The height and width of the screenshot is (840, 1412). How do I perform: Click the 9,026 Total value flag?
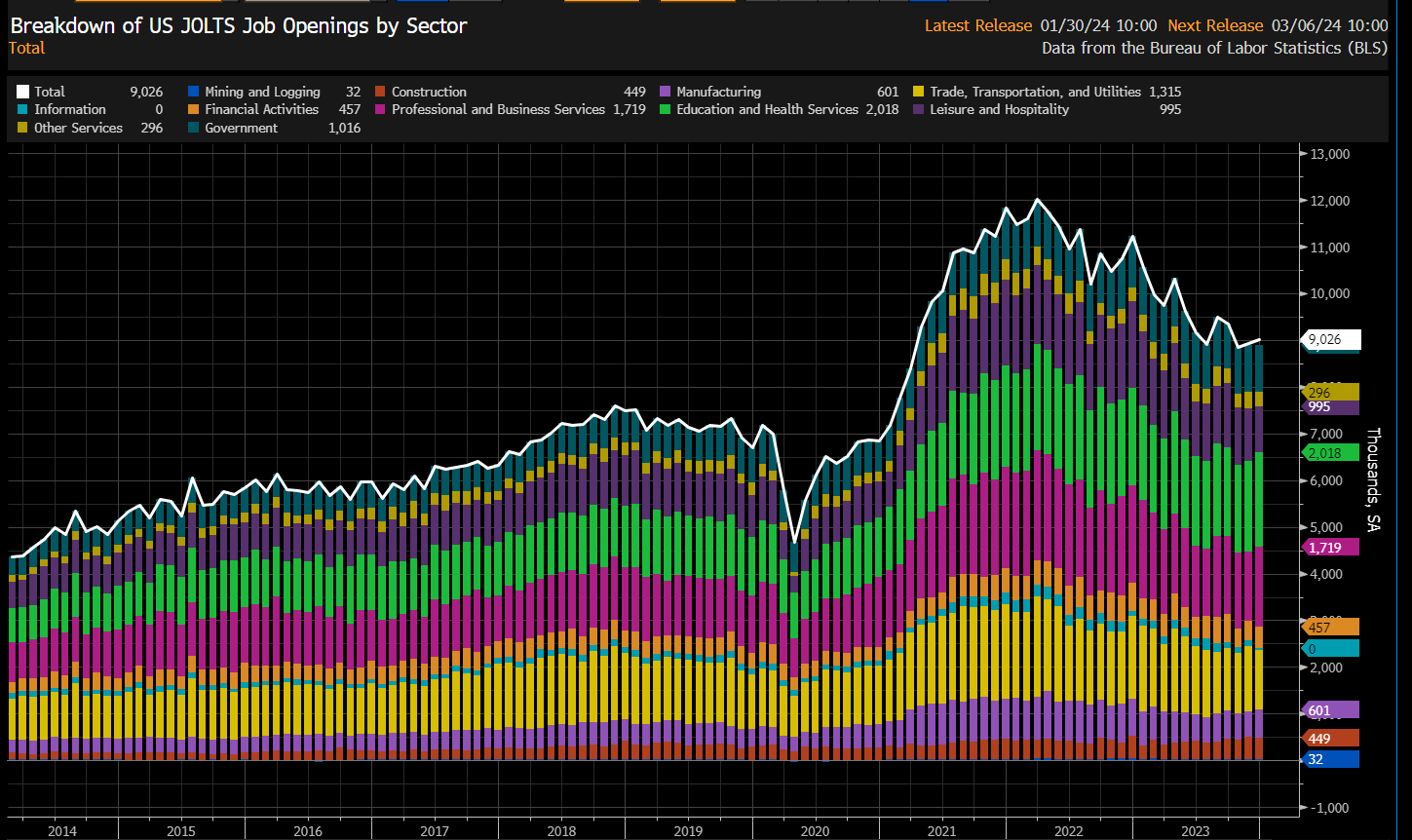(x=1331, y=340)
